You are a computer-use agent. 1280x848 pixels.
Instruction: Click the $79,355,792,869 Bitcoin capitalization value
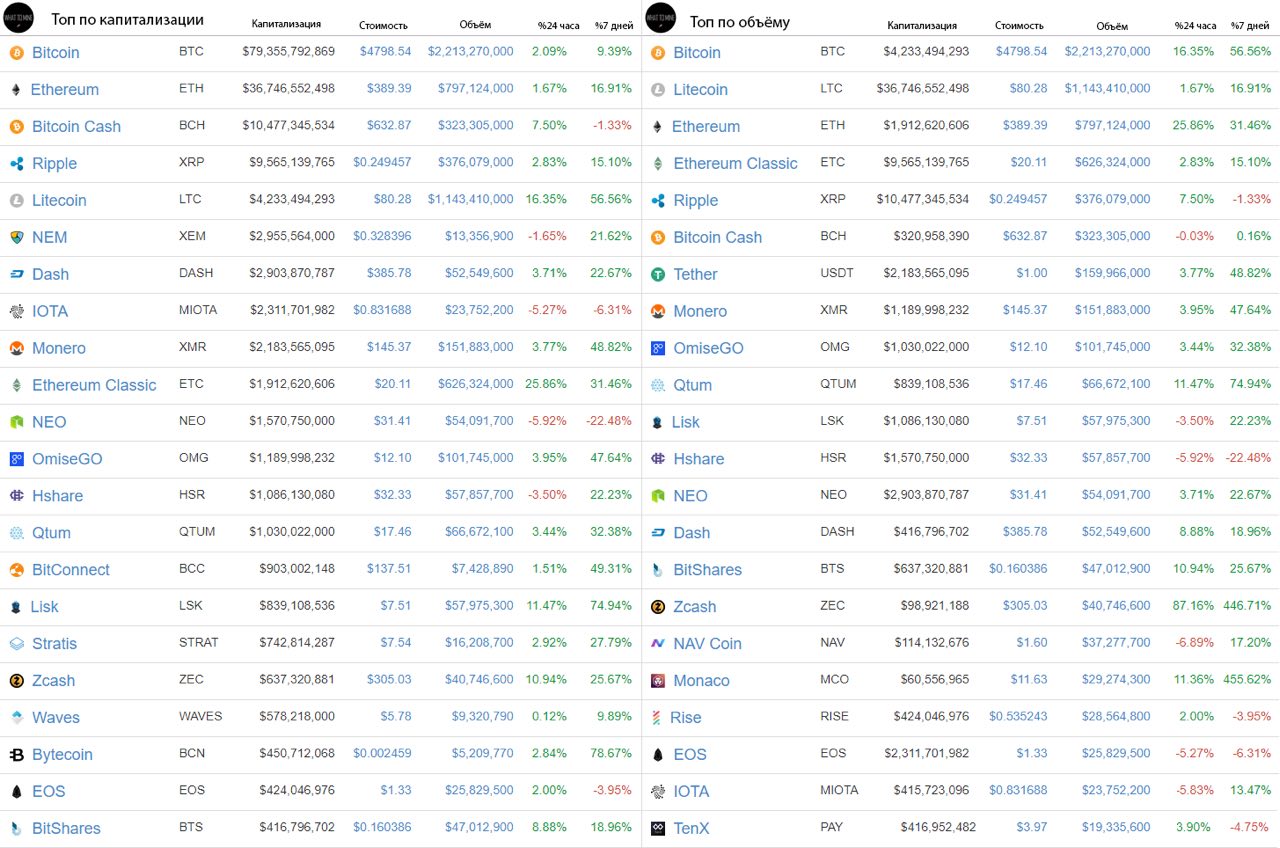pos(288,51)
